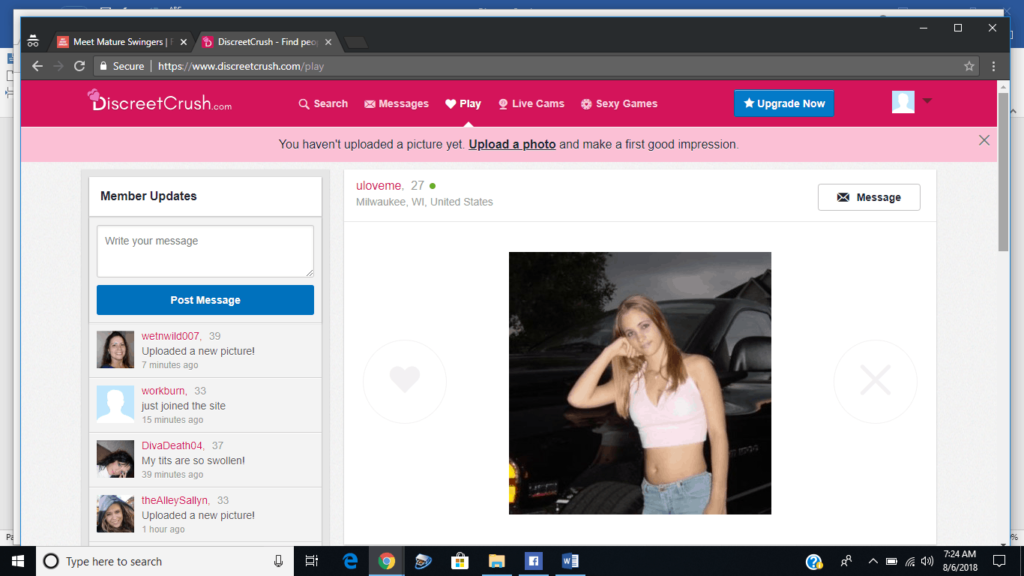
Task: Select the Play menu item
Action: coord(463,104)
